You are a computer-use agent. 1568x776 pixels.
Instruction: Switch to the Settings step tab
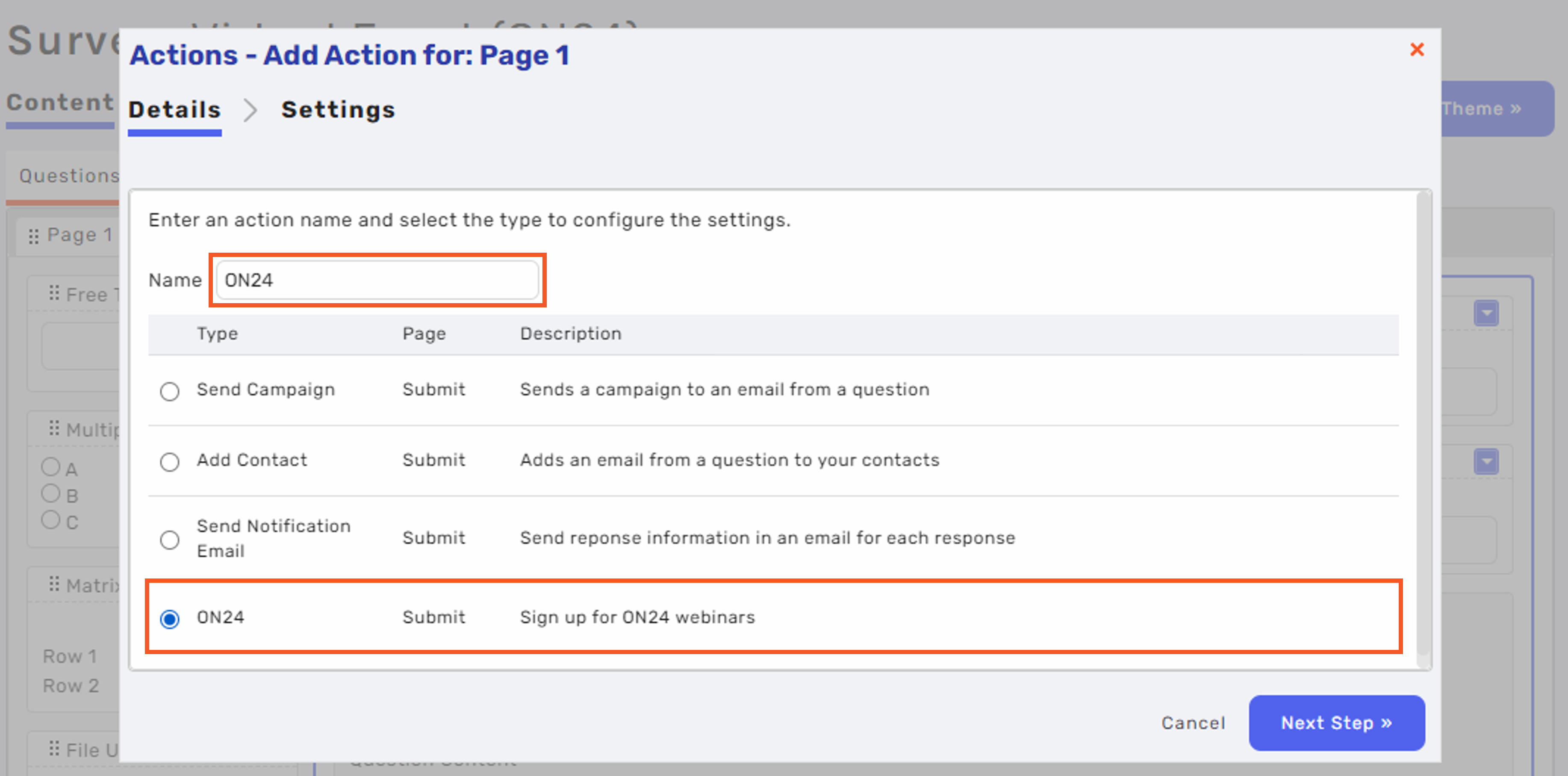point(338,110)
